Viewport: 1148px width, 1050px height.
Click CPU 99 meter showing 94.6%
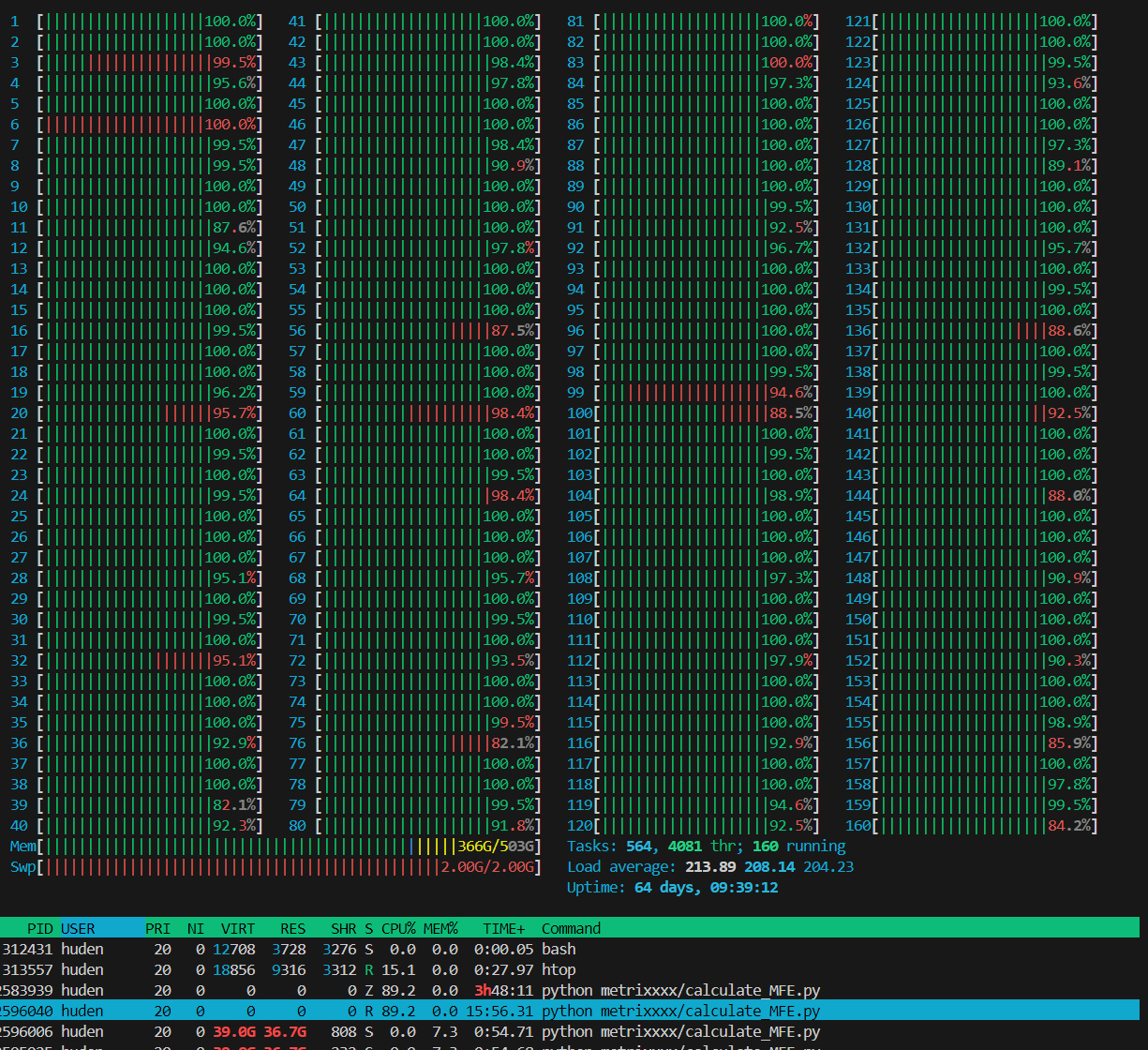click(x=693, y=392)
